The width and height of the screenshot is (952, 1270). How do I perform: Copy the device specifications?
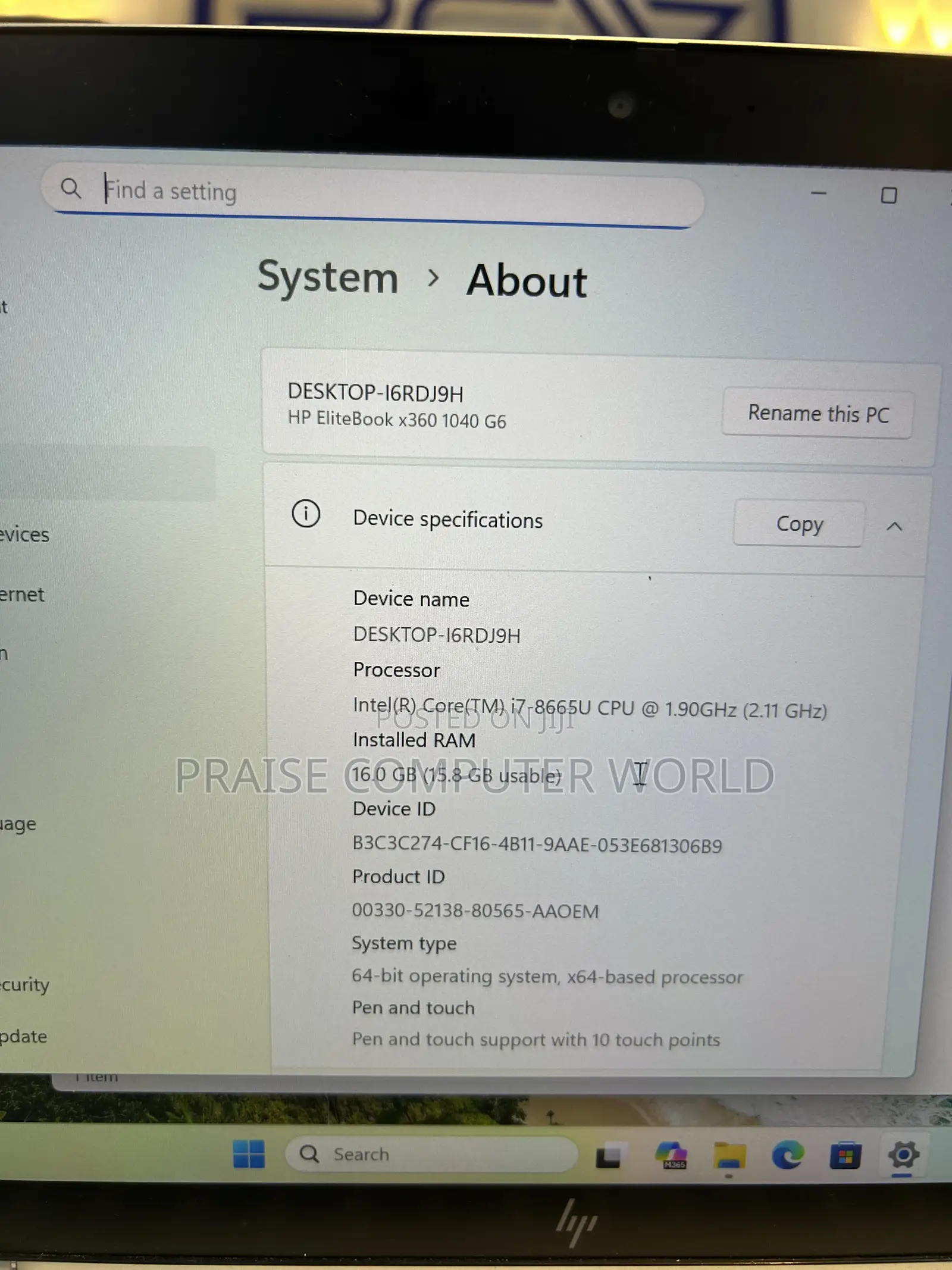point(798,524)
